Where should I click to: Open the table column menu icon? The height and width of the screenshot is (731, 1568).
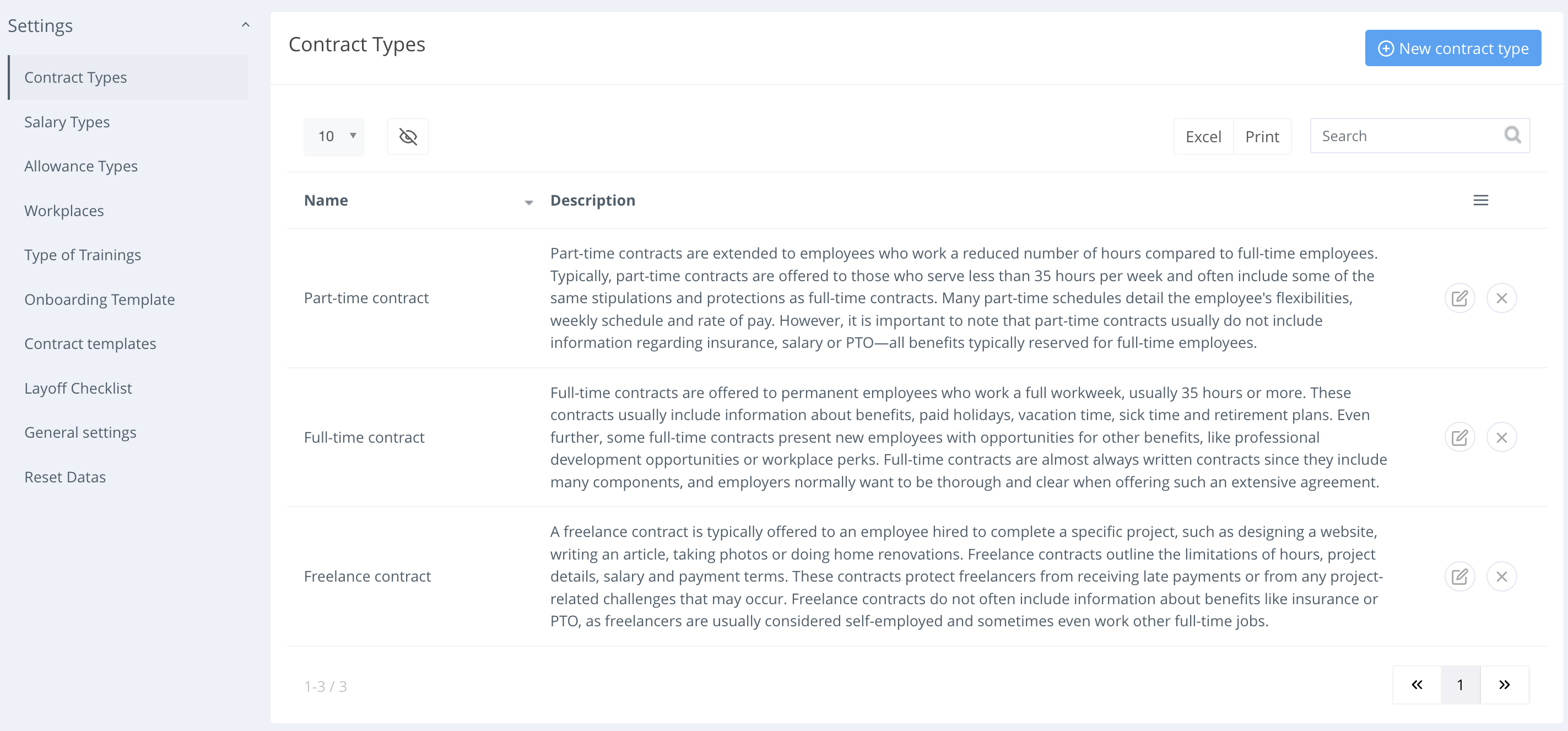coord(1480,201)
